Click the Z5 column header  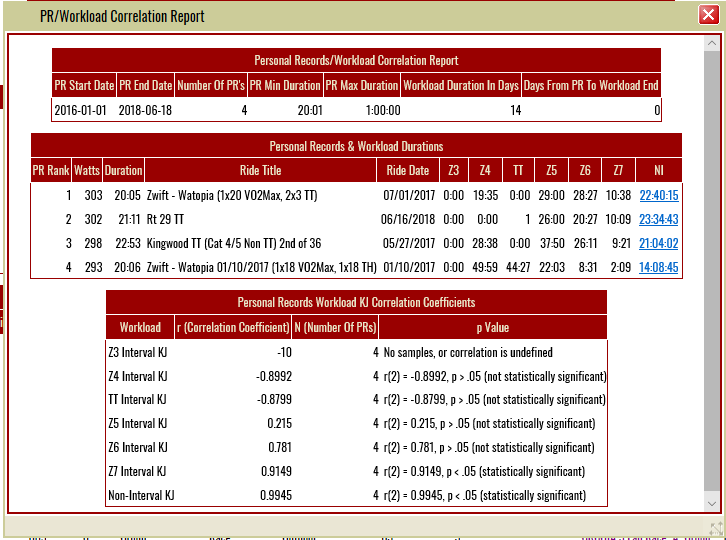(551, 170)
